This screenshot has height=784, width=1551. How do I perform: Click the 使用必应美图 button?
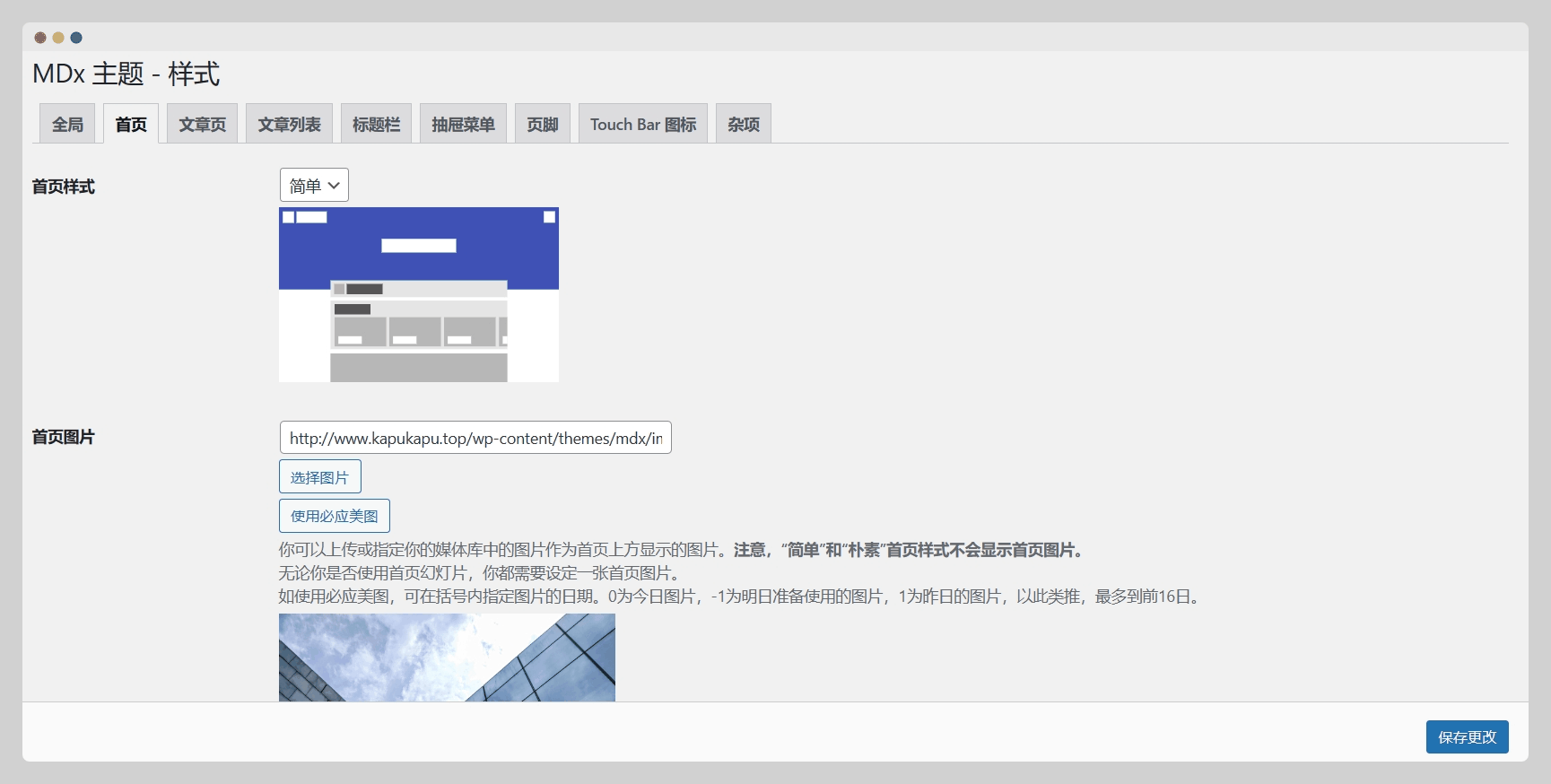click(334, 516)
